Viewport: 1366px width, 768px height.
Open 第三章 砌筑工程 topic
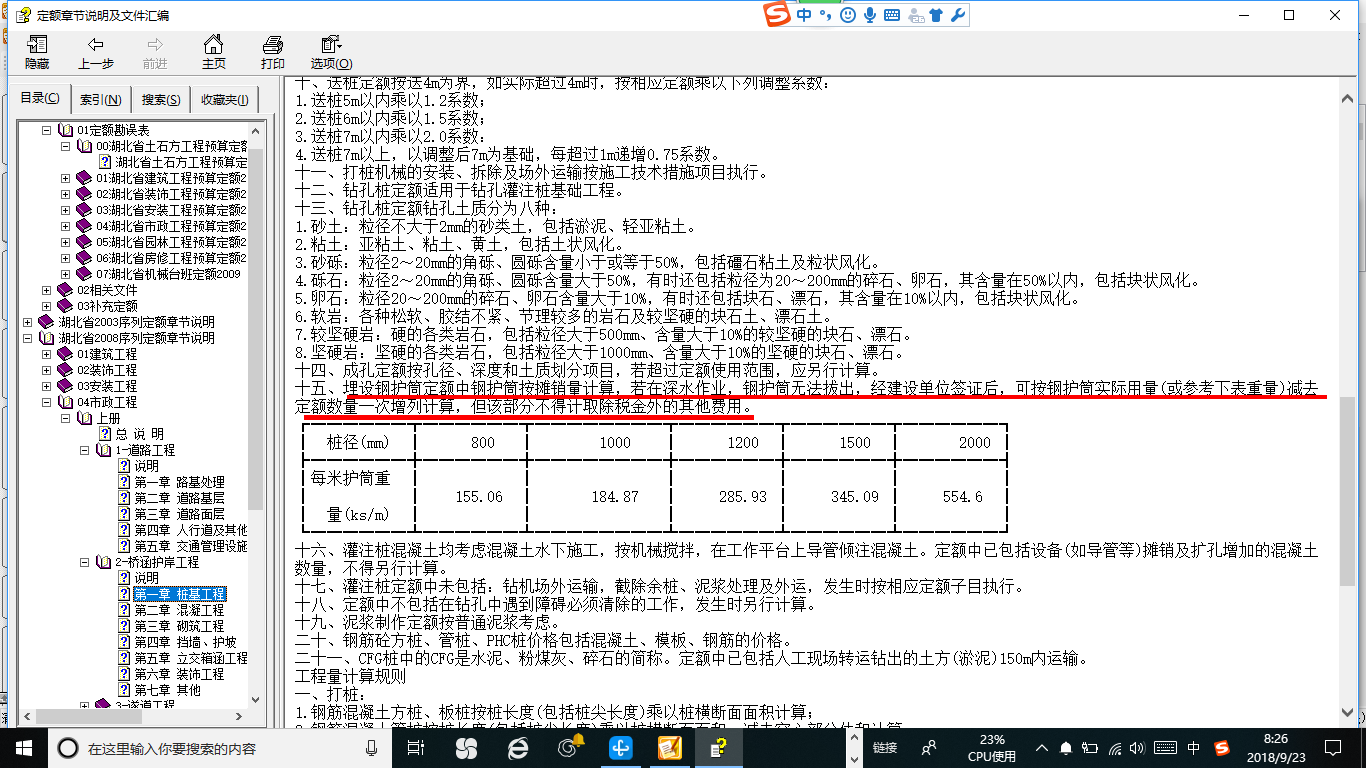click(x=180, y=626)
